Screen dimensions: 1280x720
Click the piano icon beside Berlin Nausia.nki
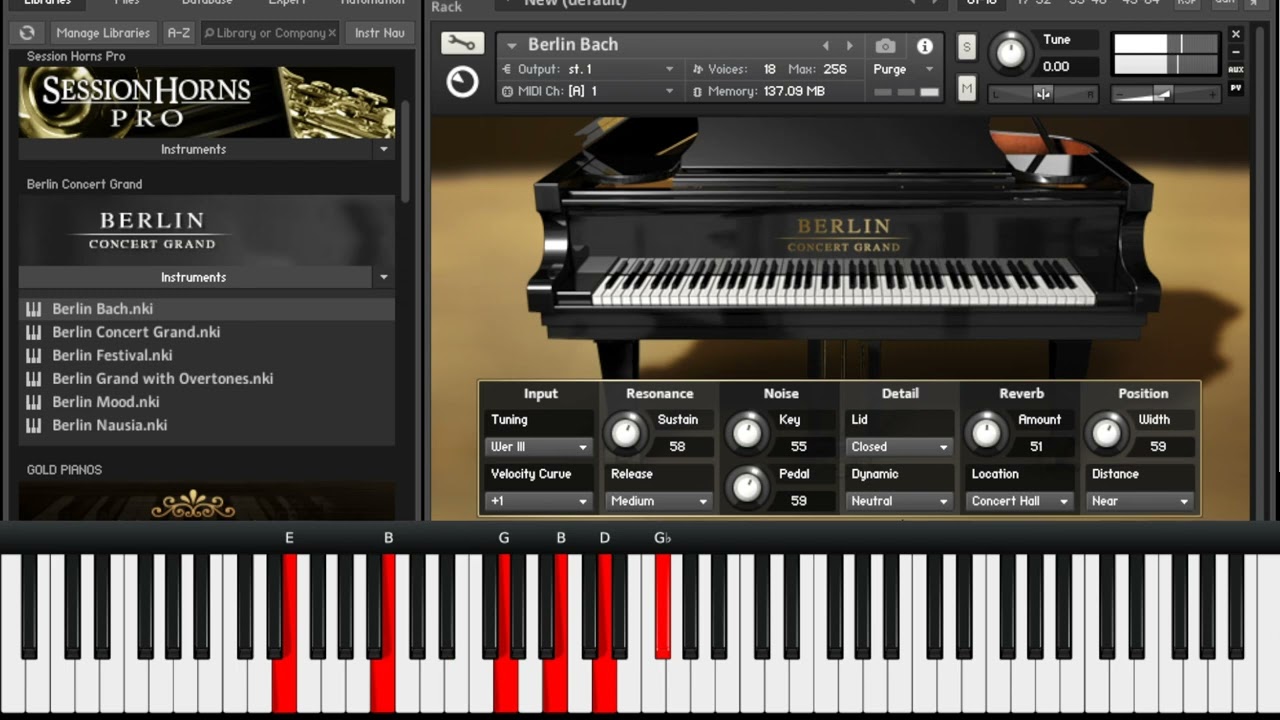pyautogui.click(x=34, y=425)
